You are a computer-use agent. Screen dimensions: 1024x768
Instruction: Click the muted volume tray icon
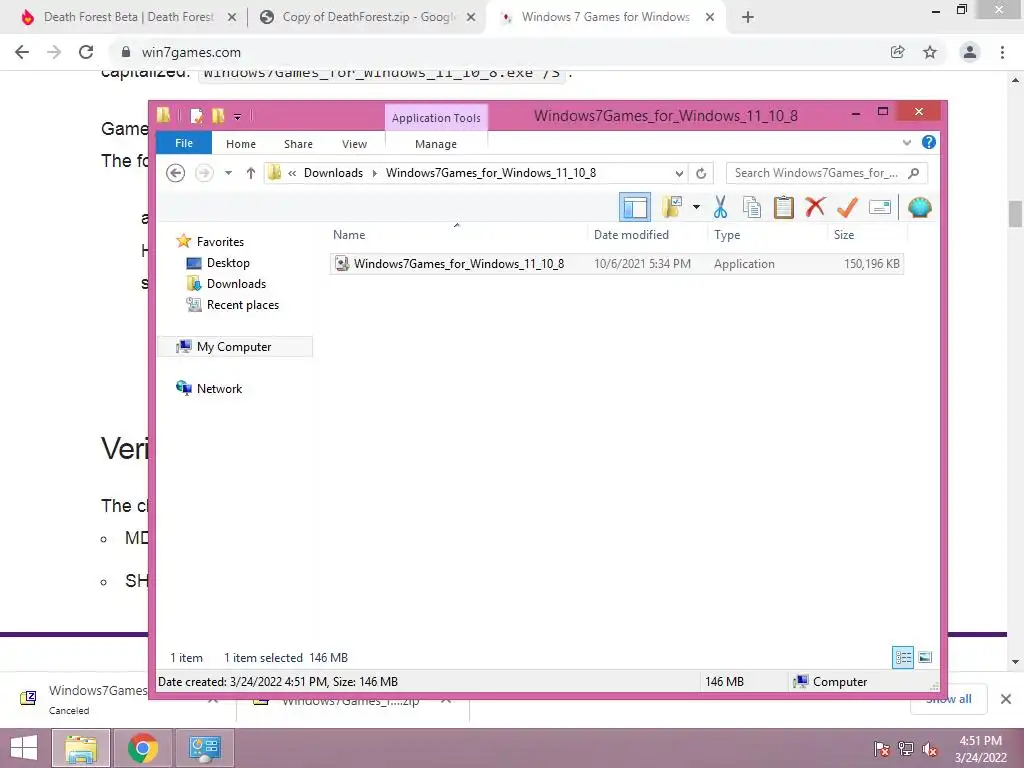click(x=930, y=749)
